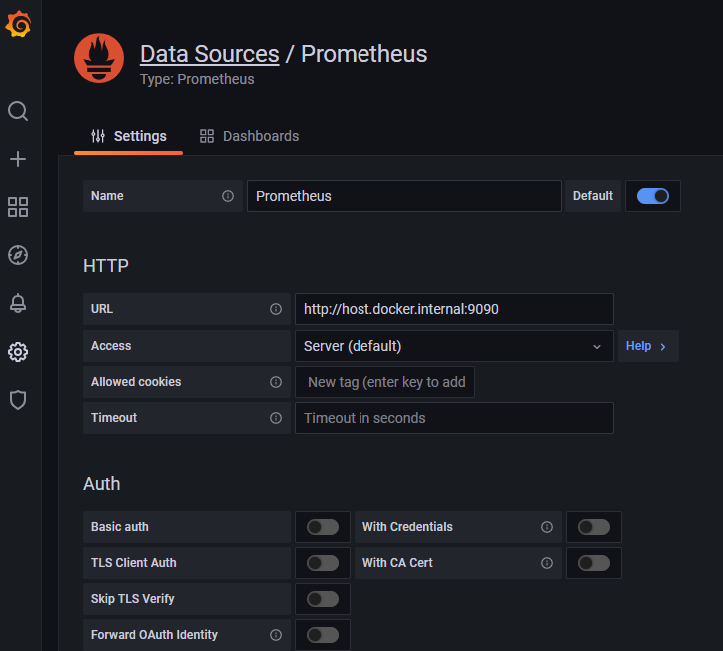Turn off the Default data source toggle

[x=653, y=196]
